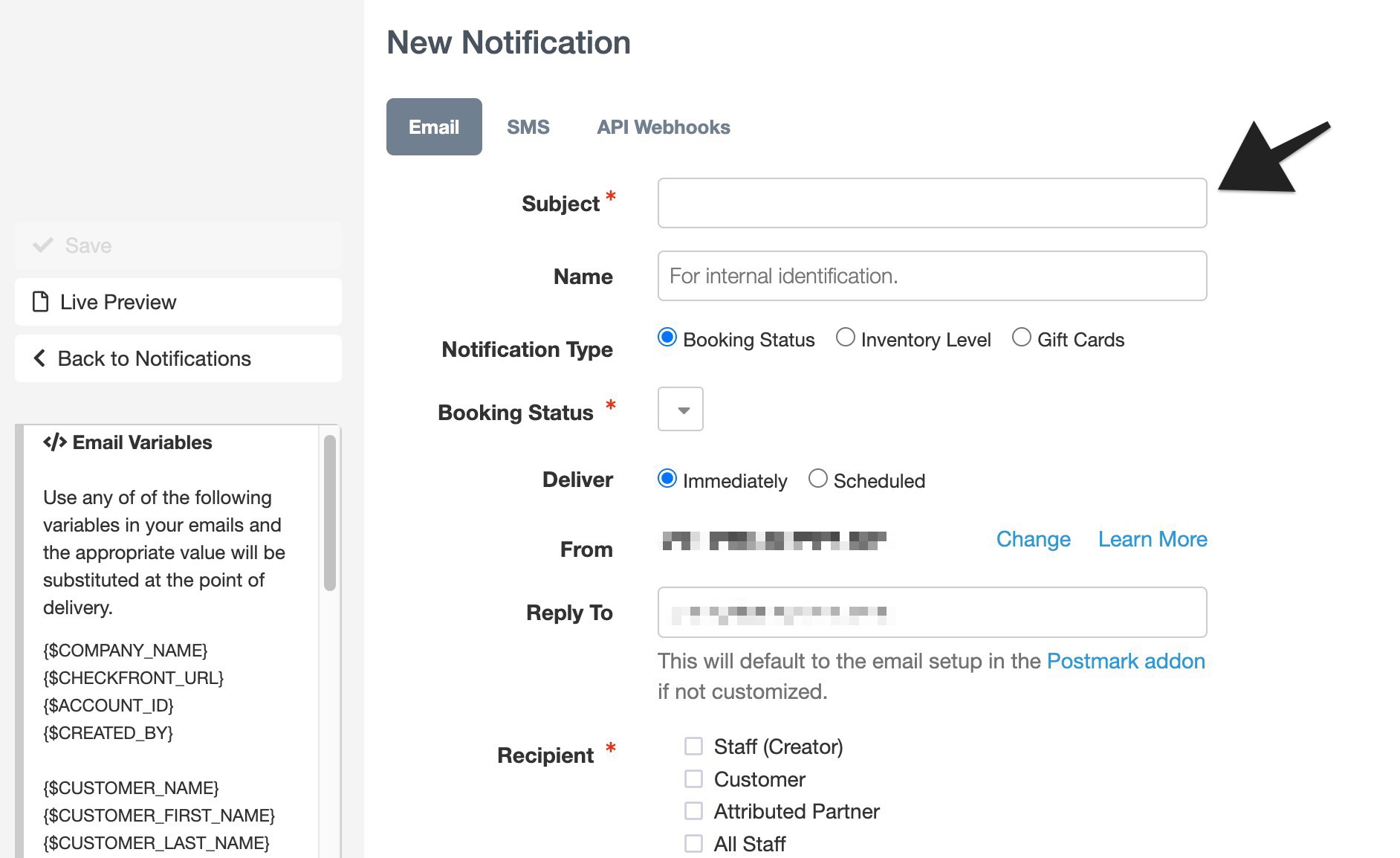Switch to the Email tab
This screenshot has width=1400, height=858.
coord(434,127)
